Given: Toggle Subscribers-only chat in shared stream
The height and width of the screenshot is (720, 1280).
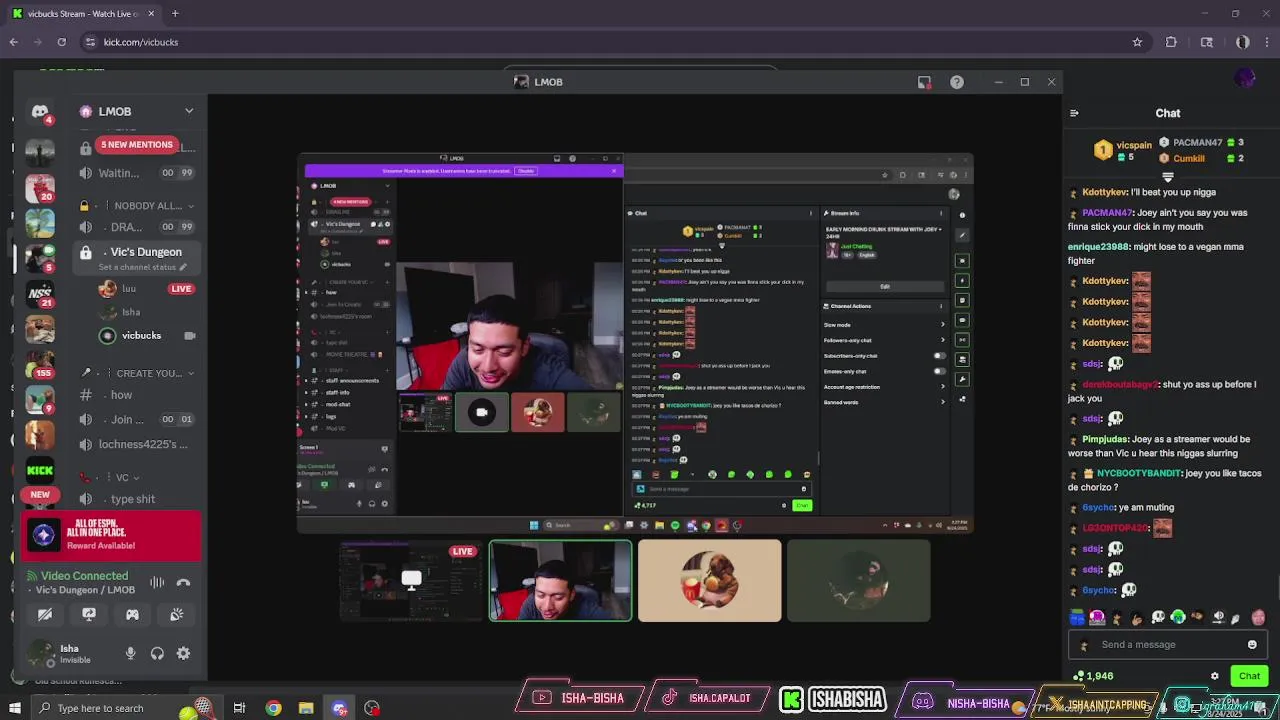Looking at the screenshot, I should pyautogui.click(x=939, y=356).
